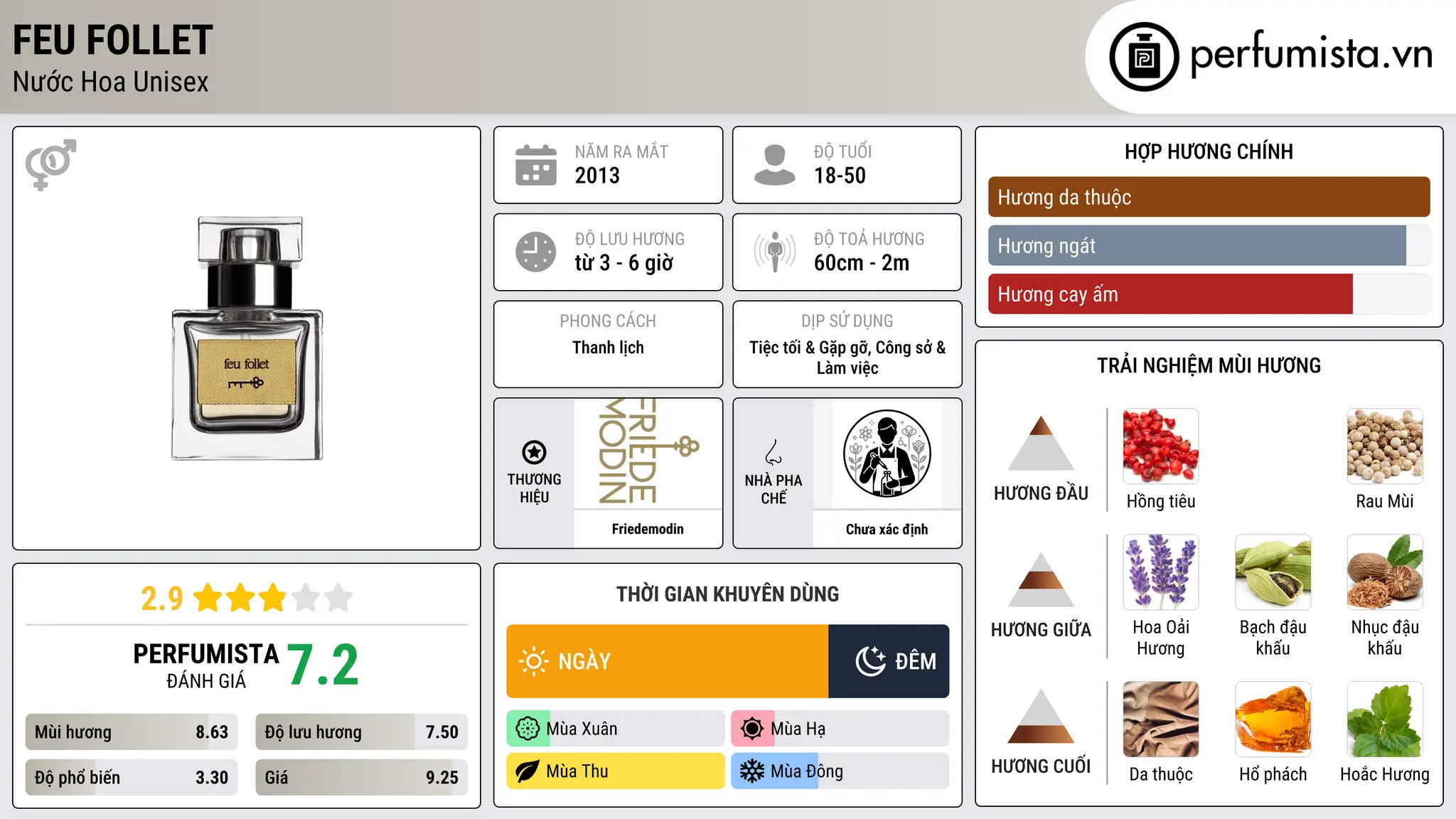This screenshot has height=819, width=1456.
Task: Click the ĐÊM nighttime bar
Action: pyautogui.click(x=889, y=661)
